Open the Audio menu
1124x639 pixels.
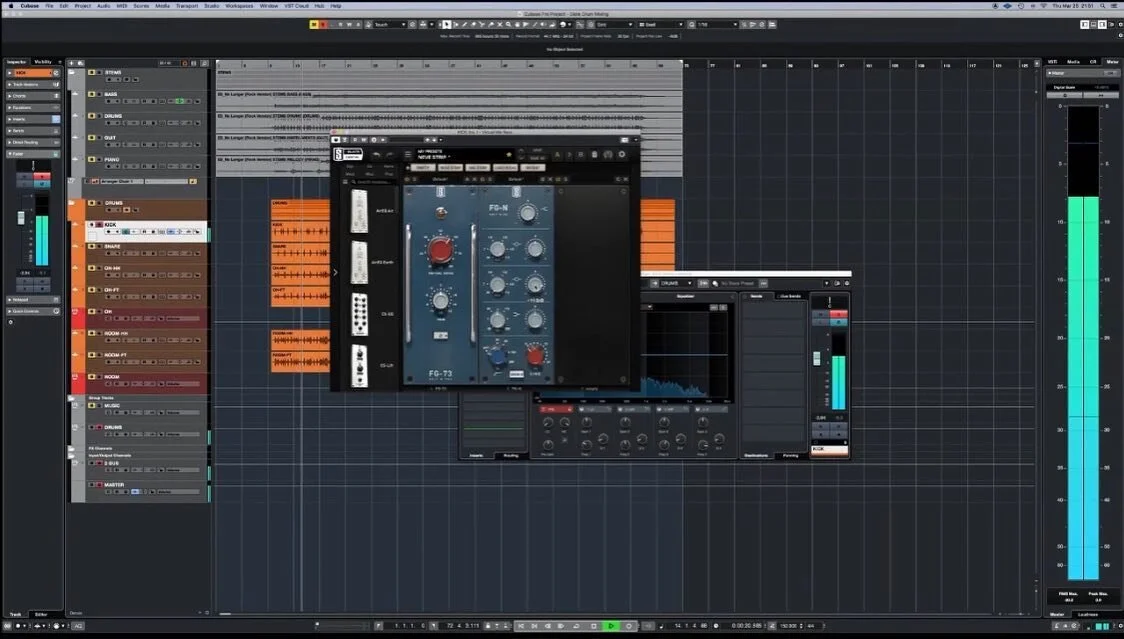point(103,6)
